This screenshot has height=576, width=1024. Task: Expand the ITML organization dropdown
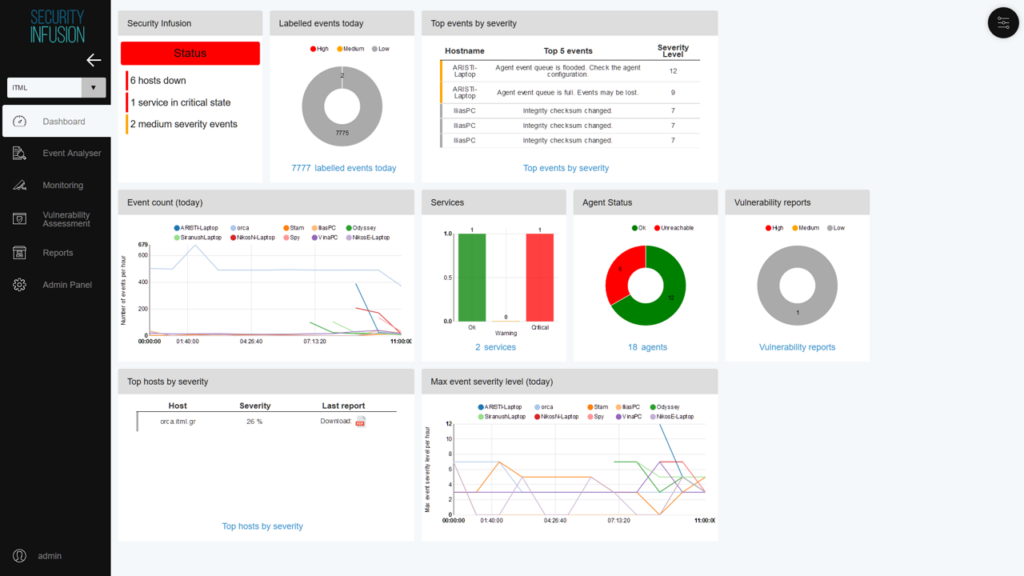point(93,88)
